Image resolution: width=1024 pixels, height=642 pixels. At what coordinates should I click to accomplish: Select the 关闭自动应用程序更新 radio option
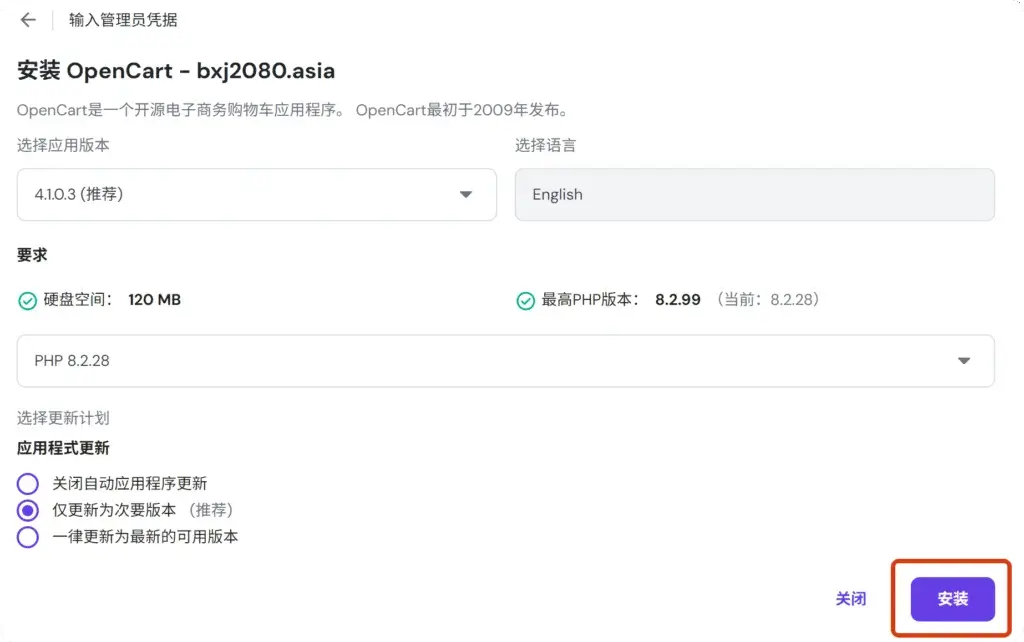pyautogui.click(x=28, y=484)
